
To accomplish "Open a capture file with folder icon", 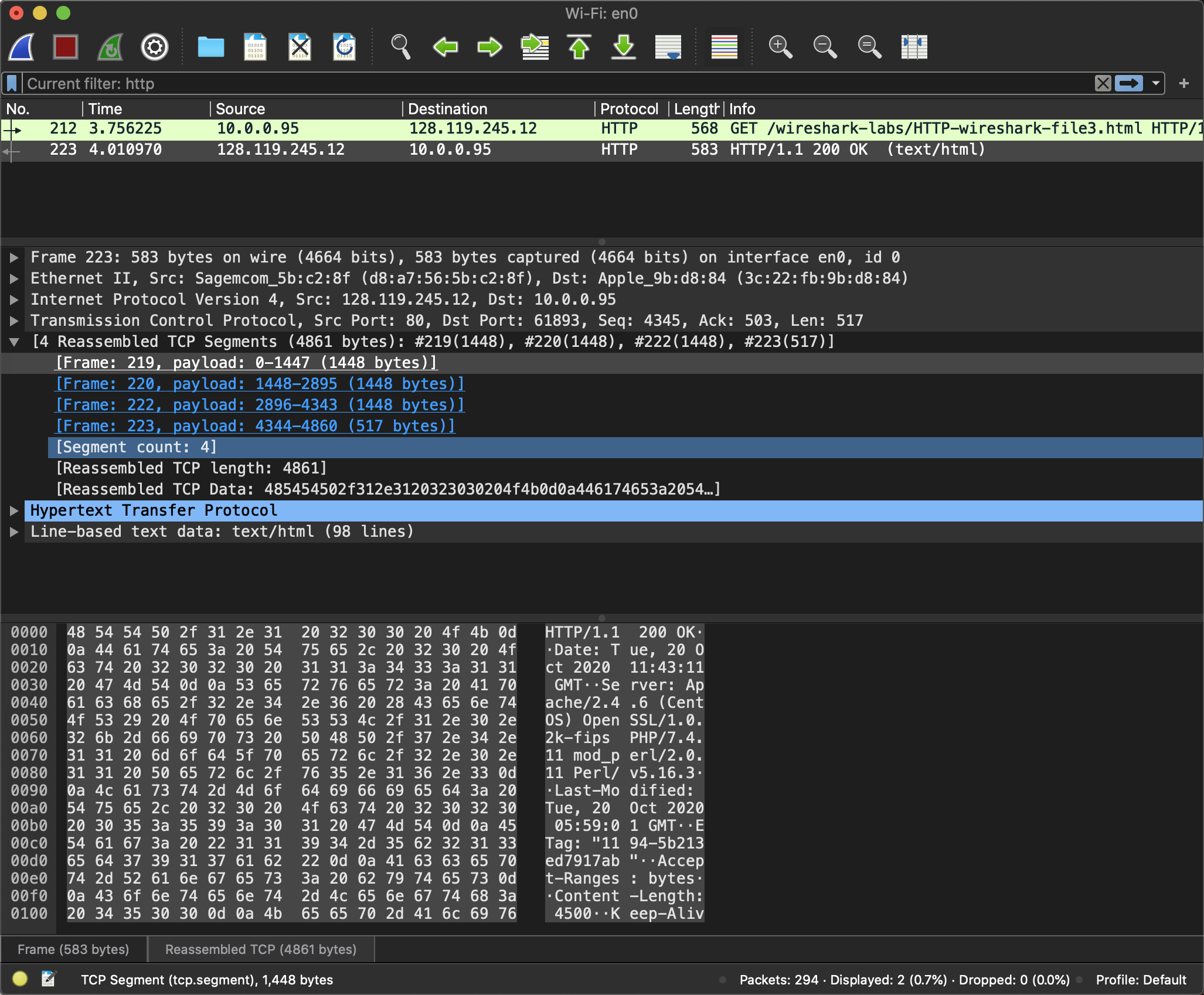I will coord(210,47).
